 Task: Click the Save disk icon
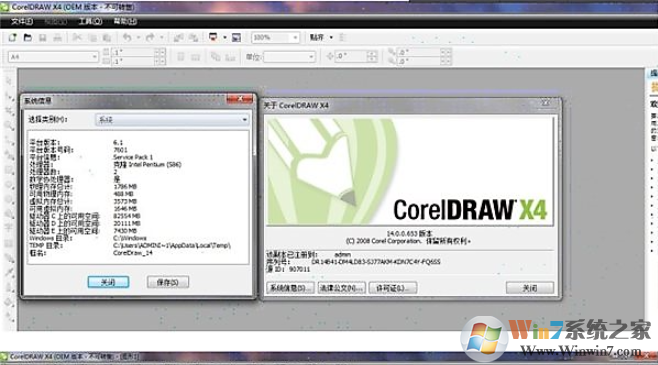click(42, 38)
